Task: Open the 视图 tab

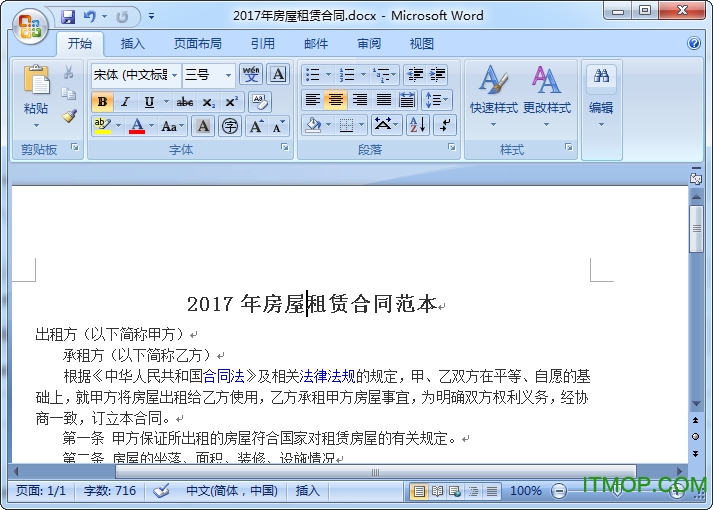Action: (422, 44)
